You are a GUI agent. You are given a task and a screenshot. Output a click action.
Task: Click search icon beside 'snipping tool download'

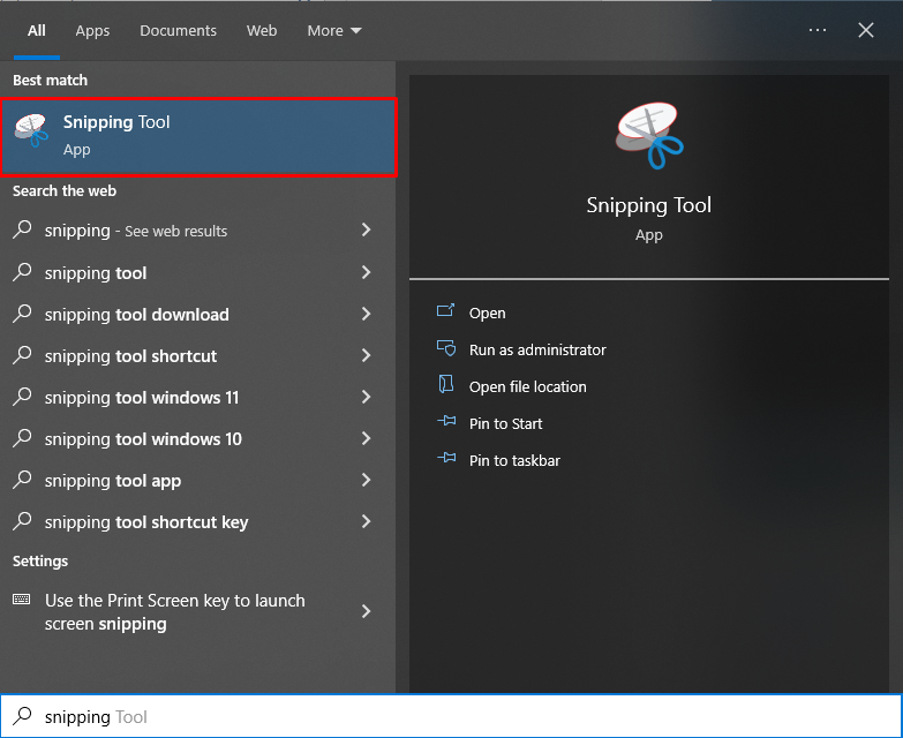pyautogui.click(x=22, y=313)
